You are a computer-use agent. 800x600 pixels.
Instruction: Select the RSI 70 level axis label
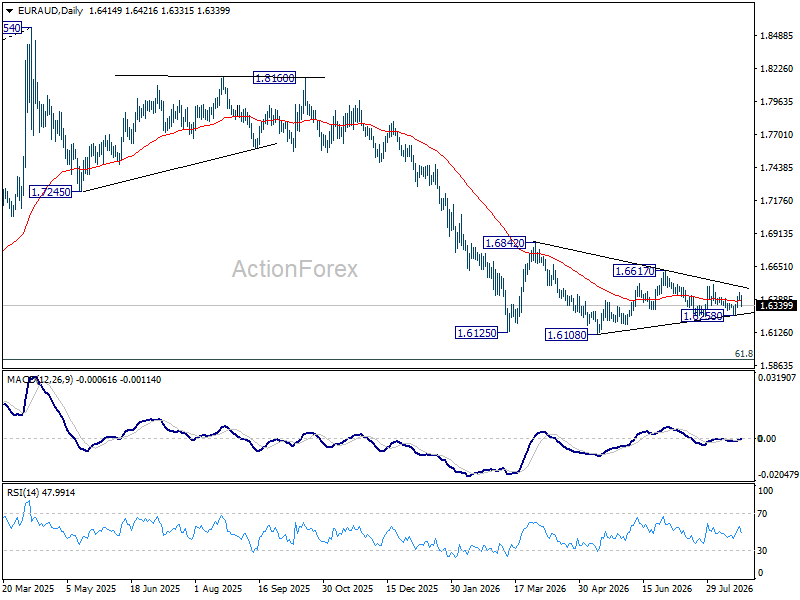pyautogui.click(x=762, y=514)
